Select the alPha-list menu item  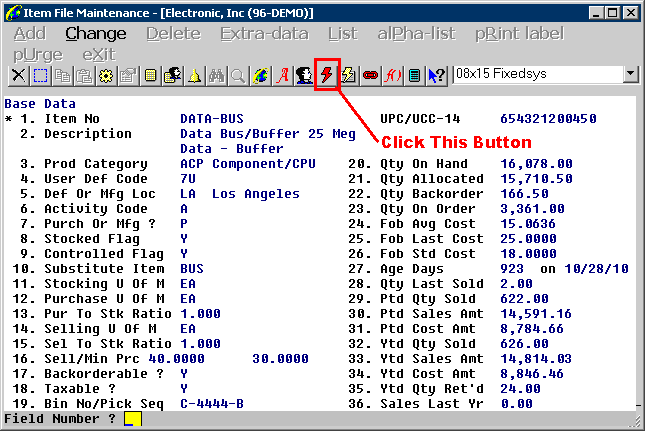click(x=416, y=33)
